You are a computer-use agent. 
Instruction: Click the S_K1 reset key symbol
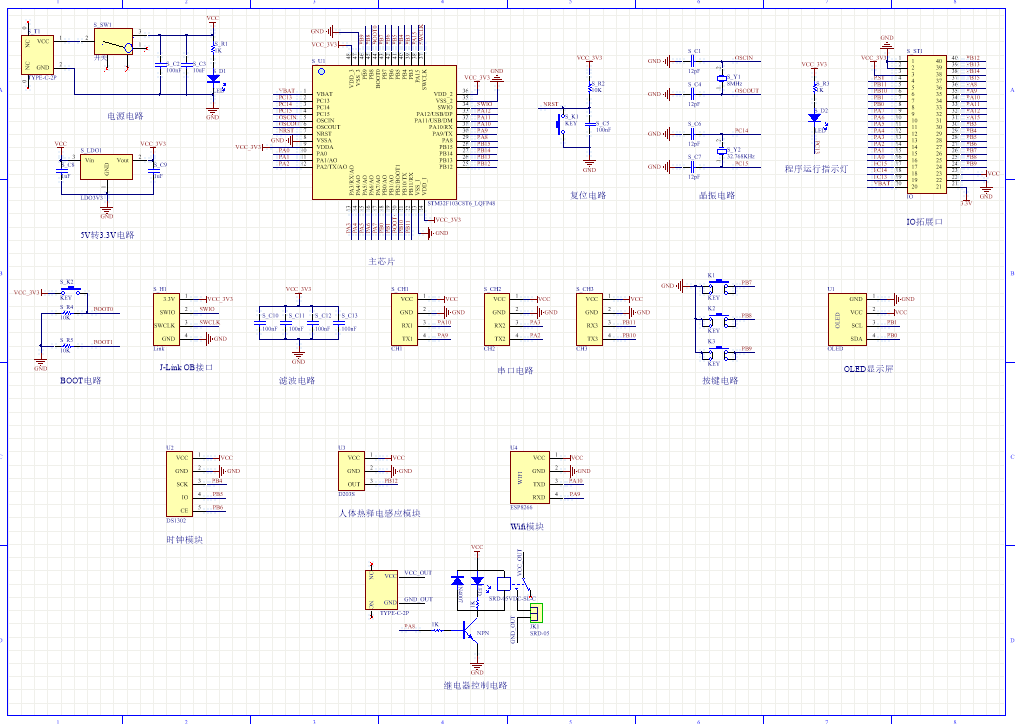[x=560, y=123]
